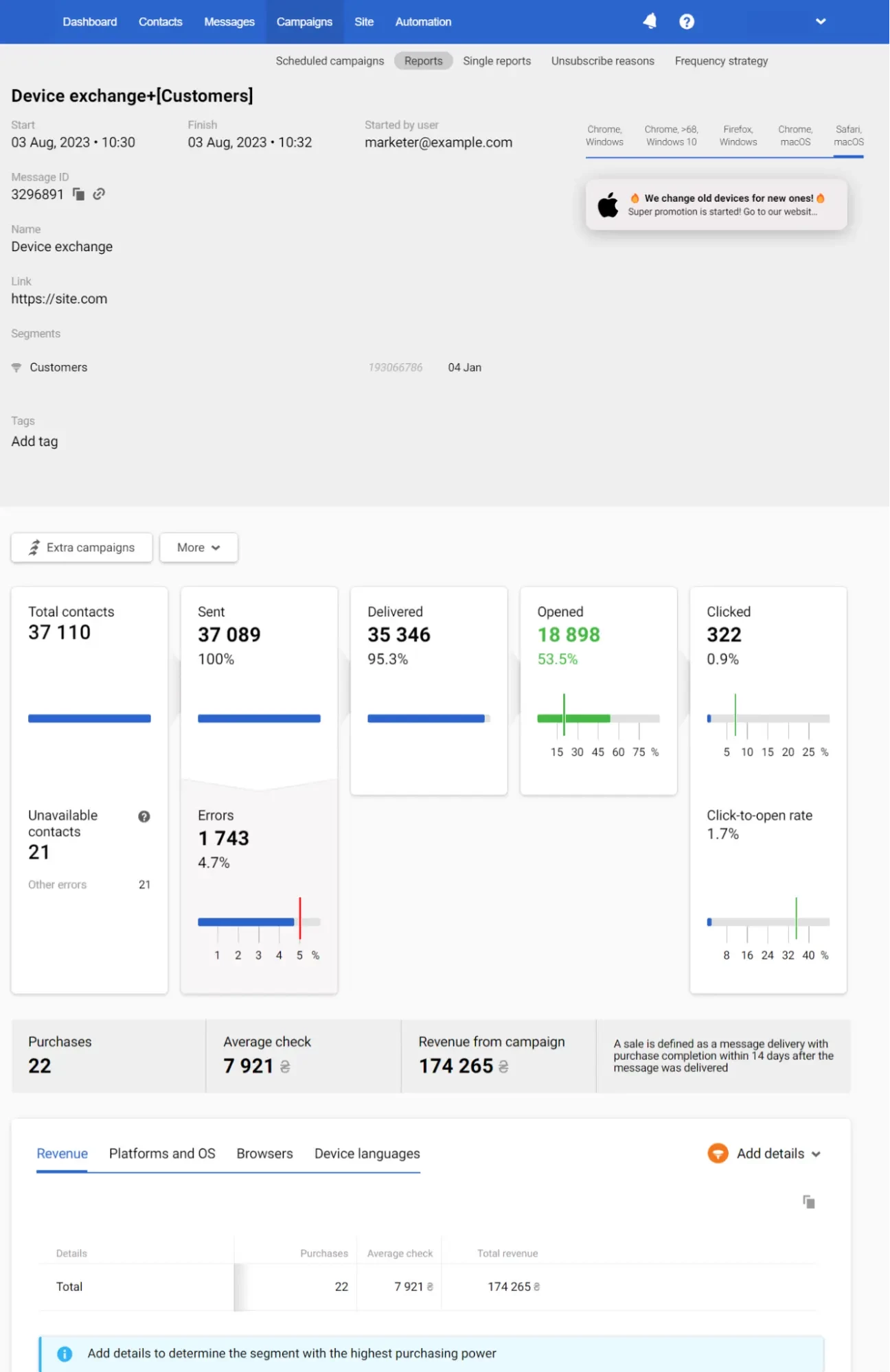Click segment ID 193066786

coord(395,368)
